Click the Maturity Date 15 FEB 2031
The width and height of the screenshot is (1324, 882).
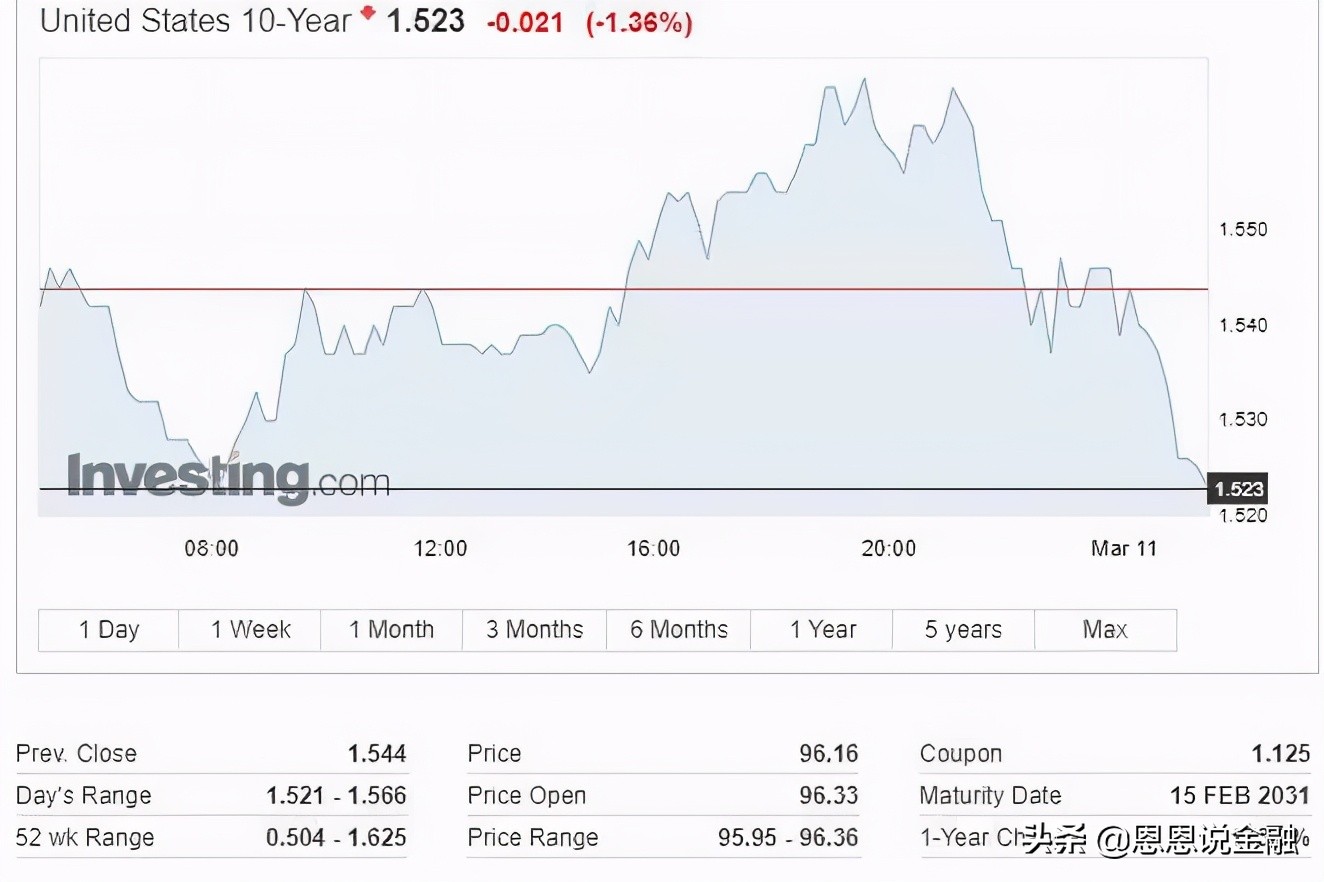pos(1239,796)
